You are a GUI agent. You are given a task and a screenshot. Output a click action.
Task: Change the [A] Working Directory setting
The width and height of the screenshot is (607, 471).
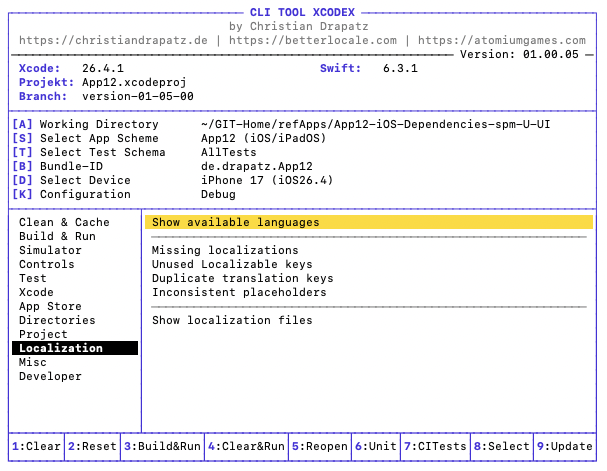86,124
